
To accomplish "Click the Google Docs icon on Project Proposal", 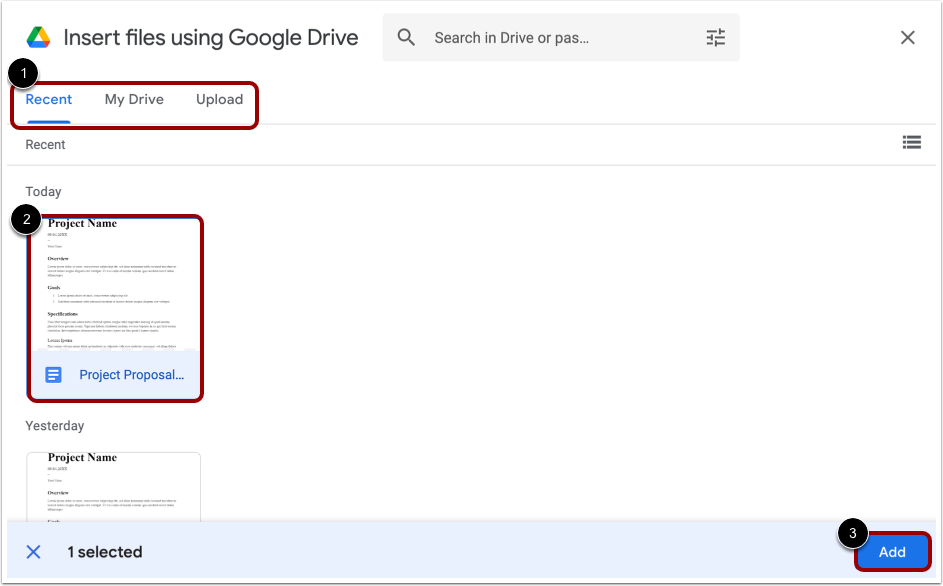I will tap(54, 375).
